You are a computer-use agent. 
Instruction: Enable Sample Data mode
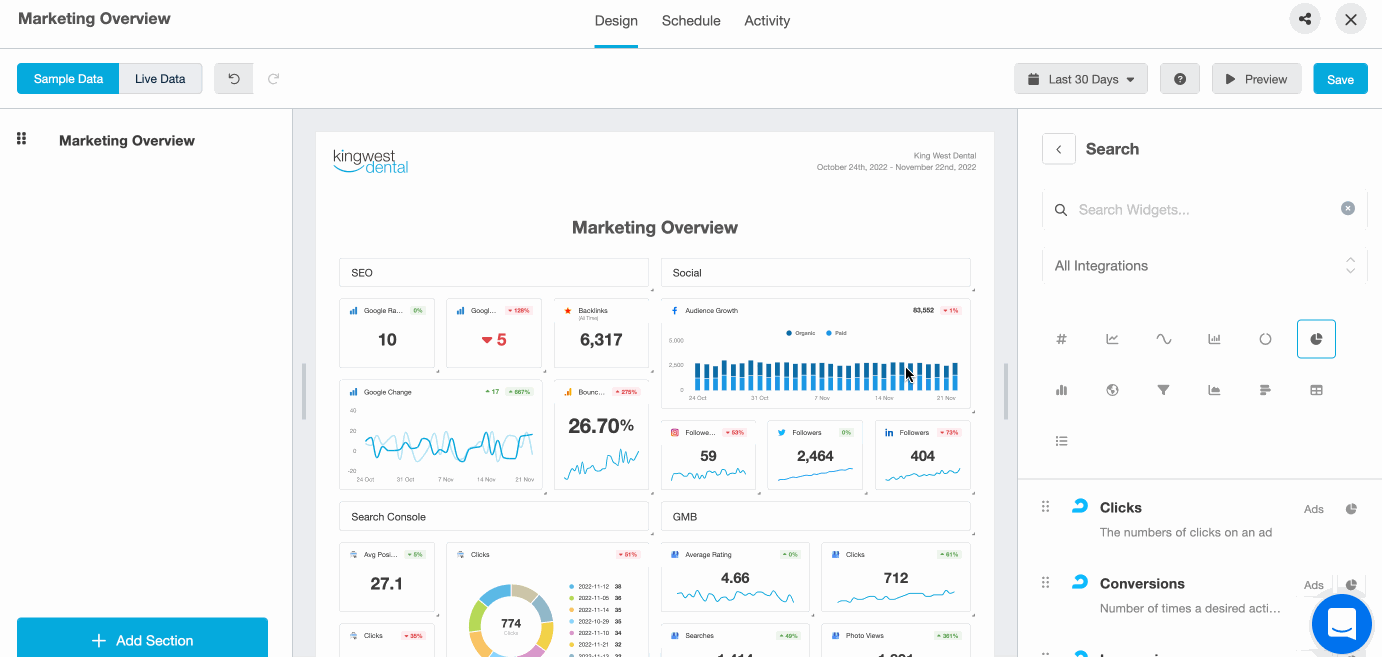(x=68, y=79)
